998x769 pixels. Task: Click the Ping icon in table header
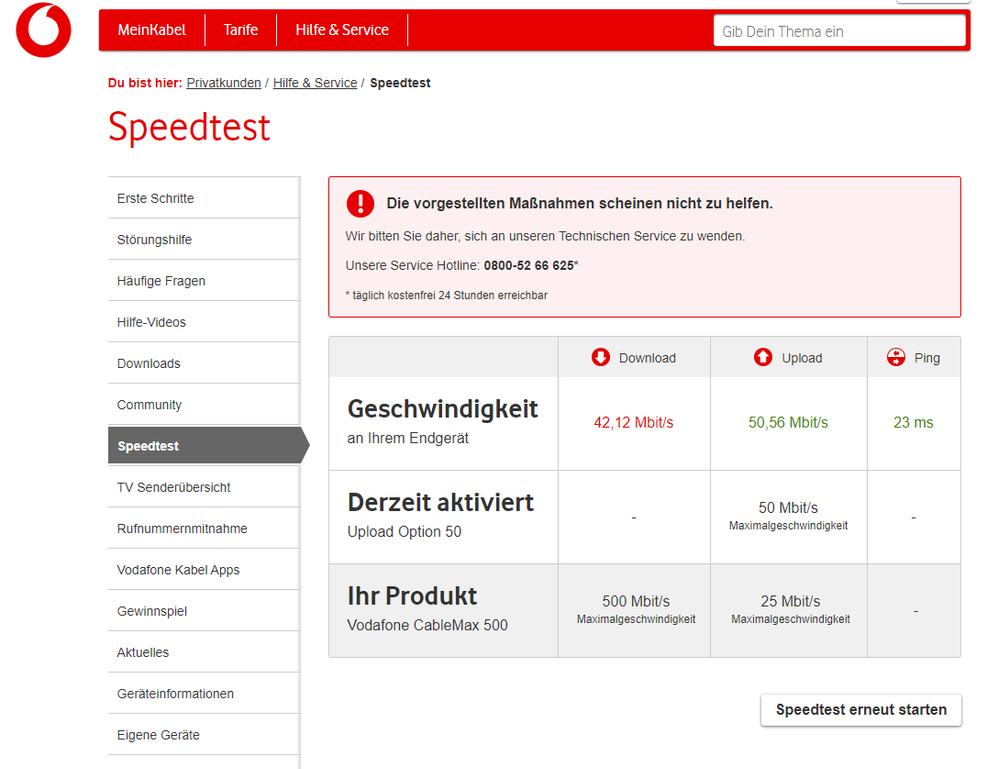tap(896, 357)
